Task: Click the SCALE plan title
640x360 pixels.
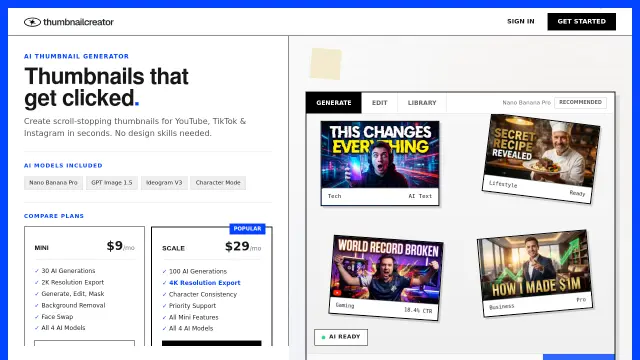Action: point(173,248)
